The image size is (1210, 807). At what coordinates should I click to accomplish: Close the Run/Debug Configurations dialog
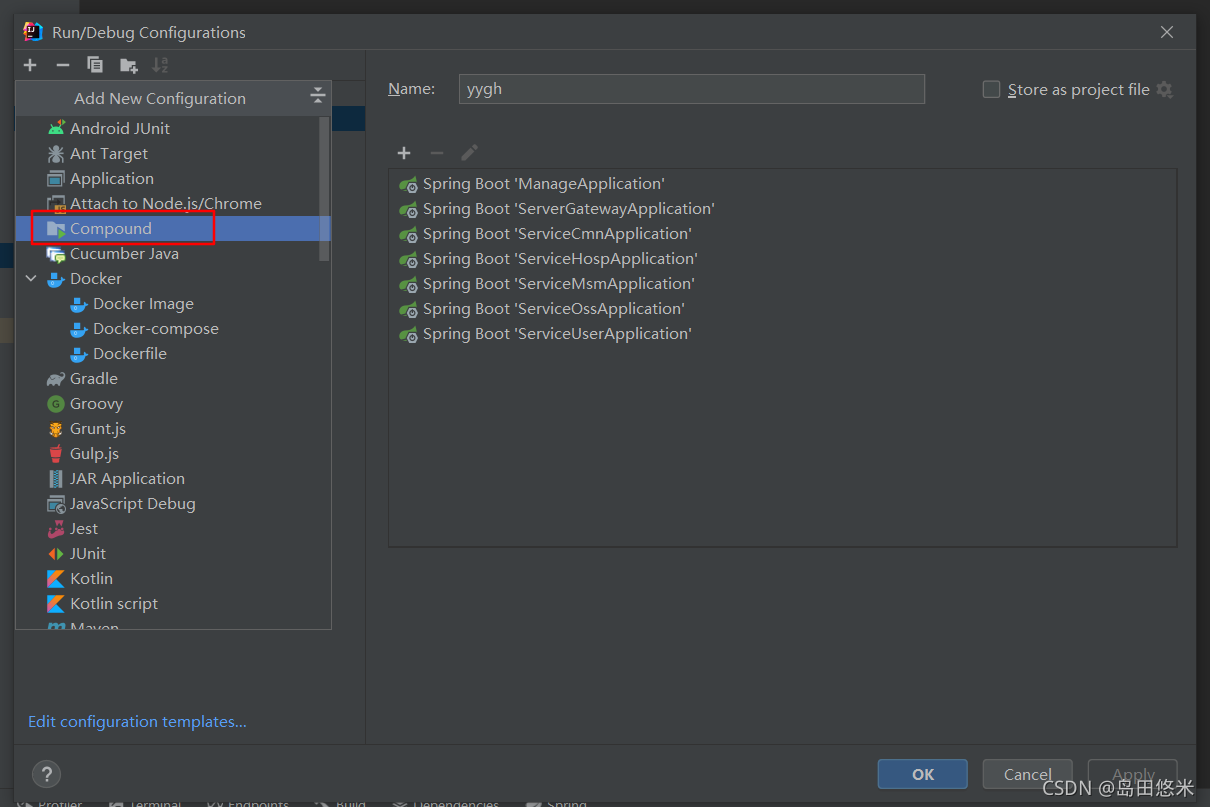1167,32
